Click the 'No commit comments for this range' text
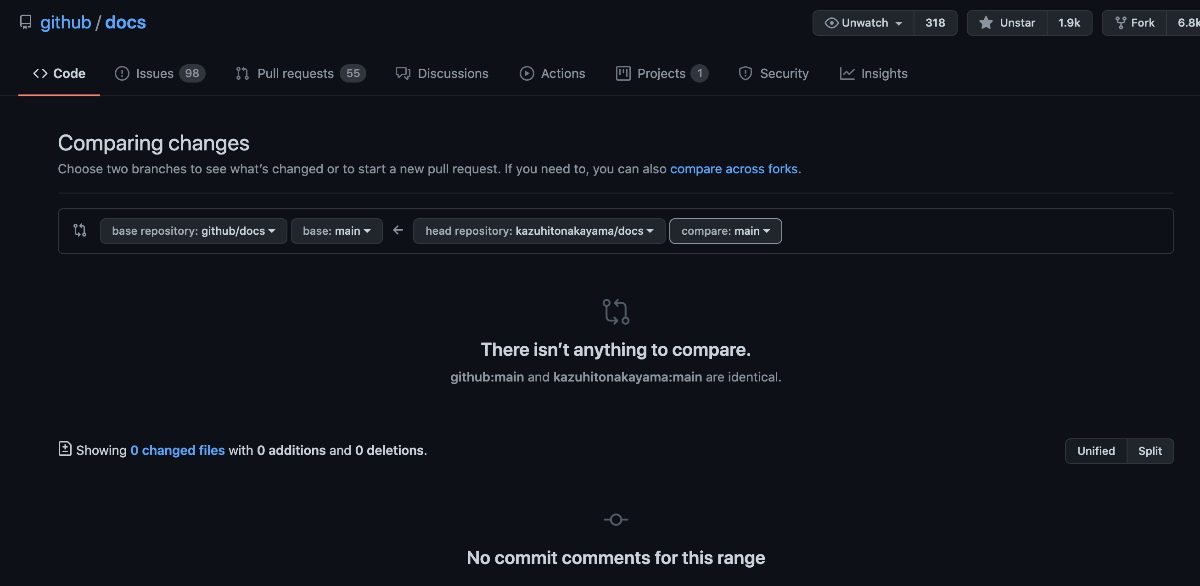Screen dimensions: 1200x586 point(616,558)
